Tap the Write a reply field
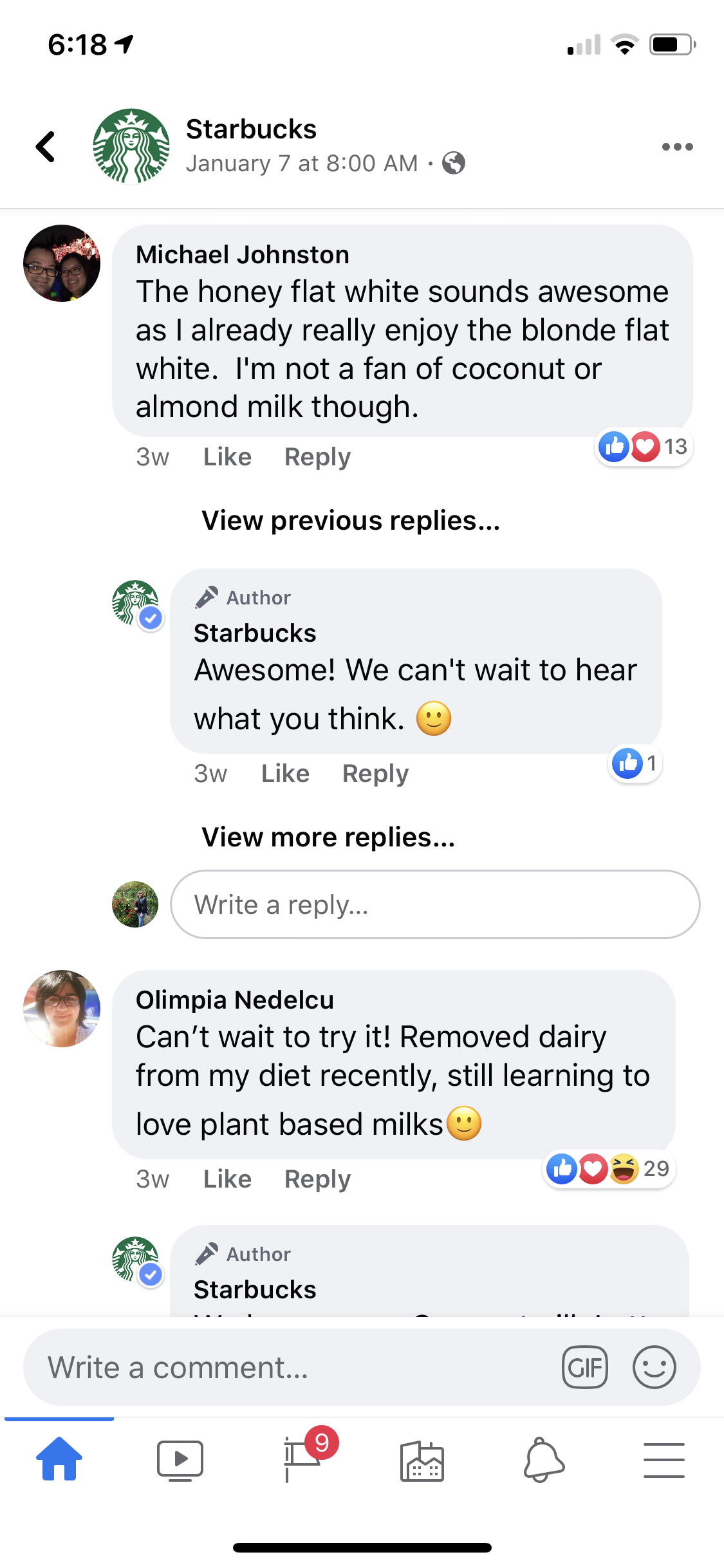The height and width of the screenshot is (1568, 724). (x=435, y=905)
